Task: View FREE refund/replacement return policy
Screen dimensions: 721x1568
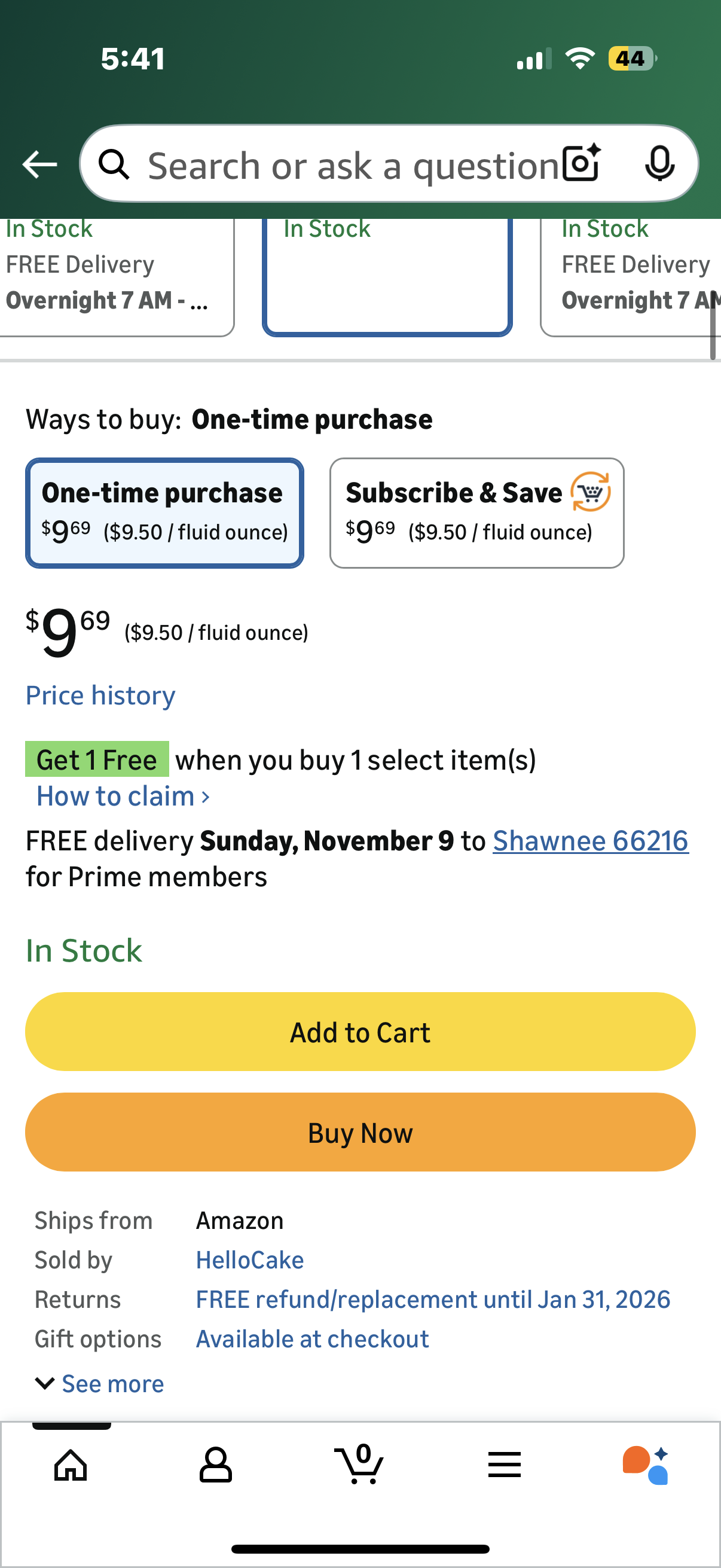Action: tap(433, 1299)
